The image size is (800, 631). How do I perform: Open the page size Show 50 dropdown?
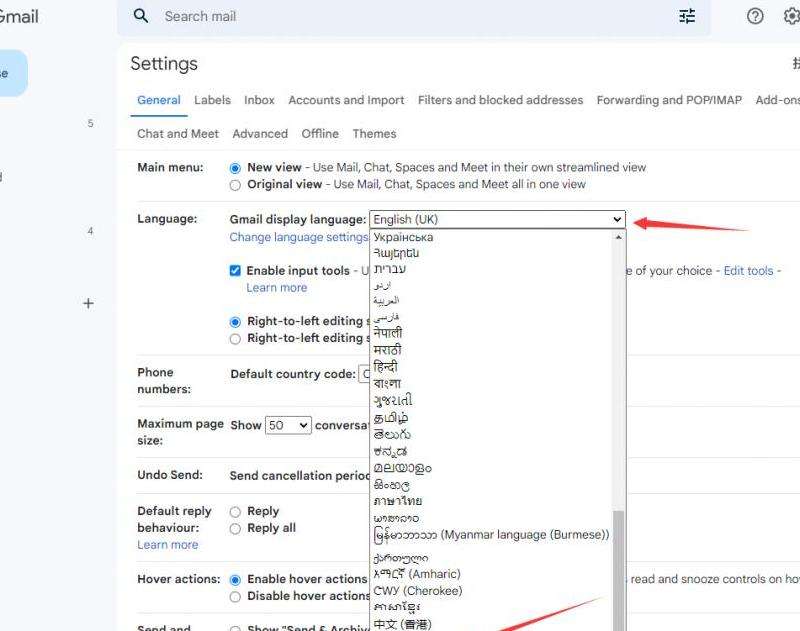click(288, 425)
